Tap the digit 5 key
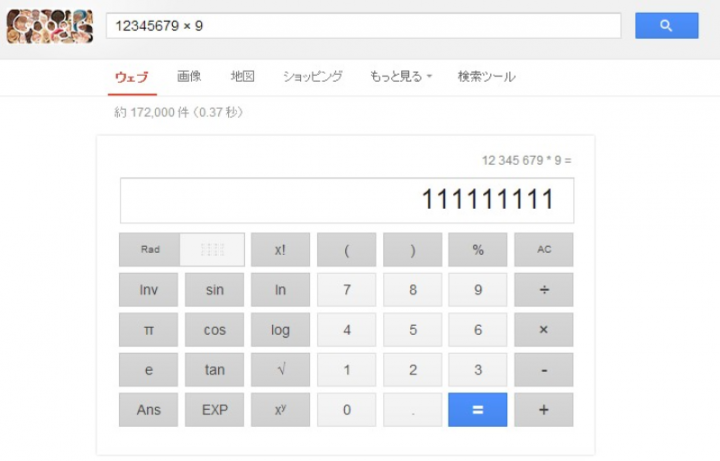The image size is (720, 461). click(x=413, y=330)
